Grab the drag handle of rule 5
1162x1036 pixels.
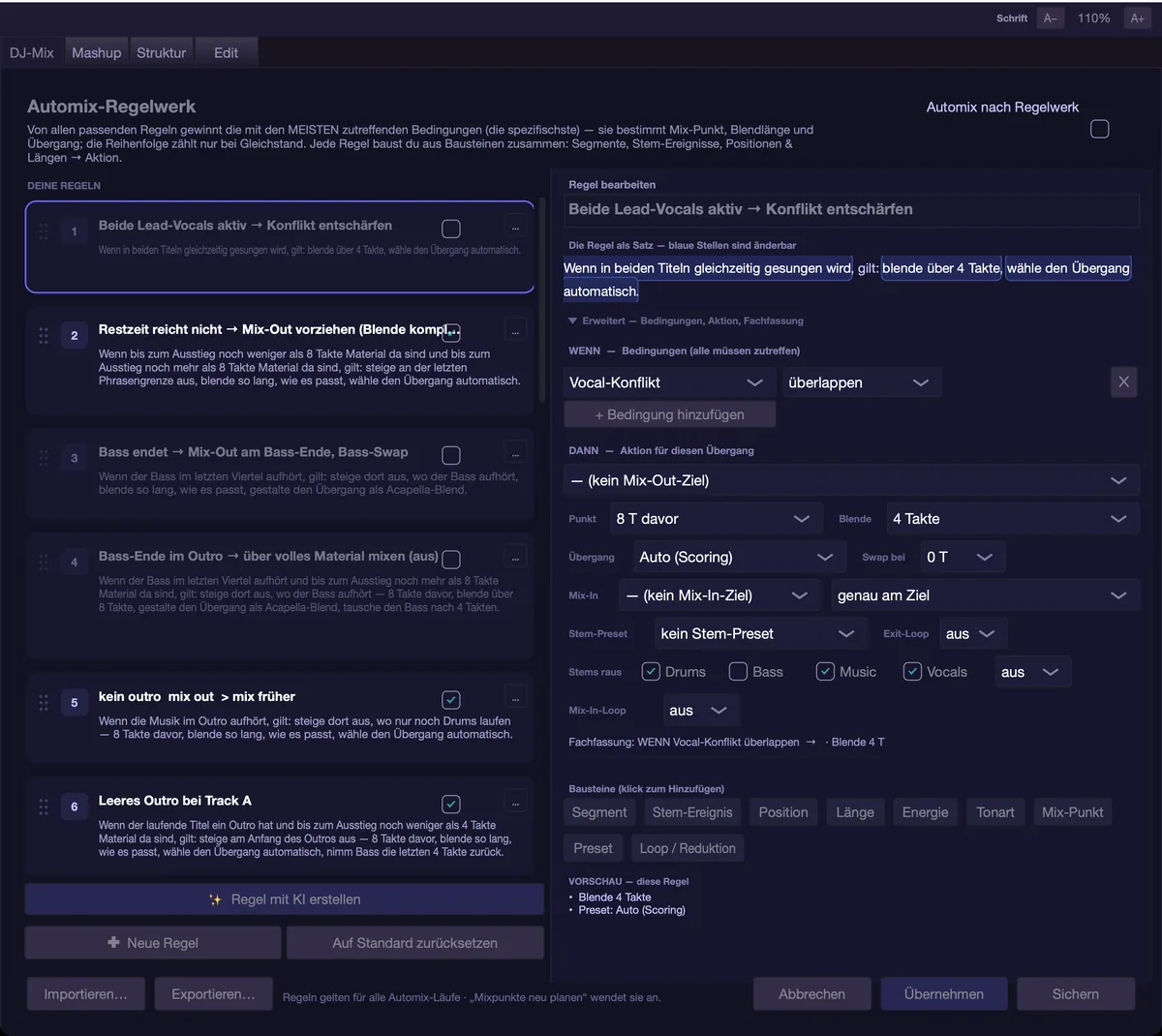click(44, 702)
